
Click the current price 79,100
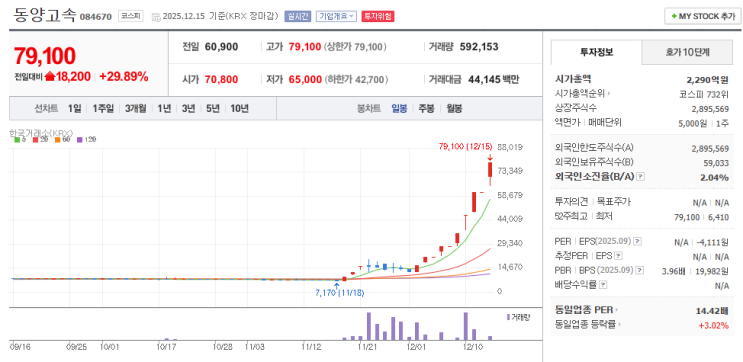point(45,56)
